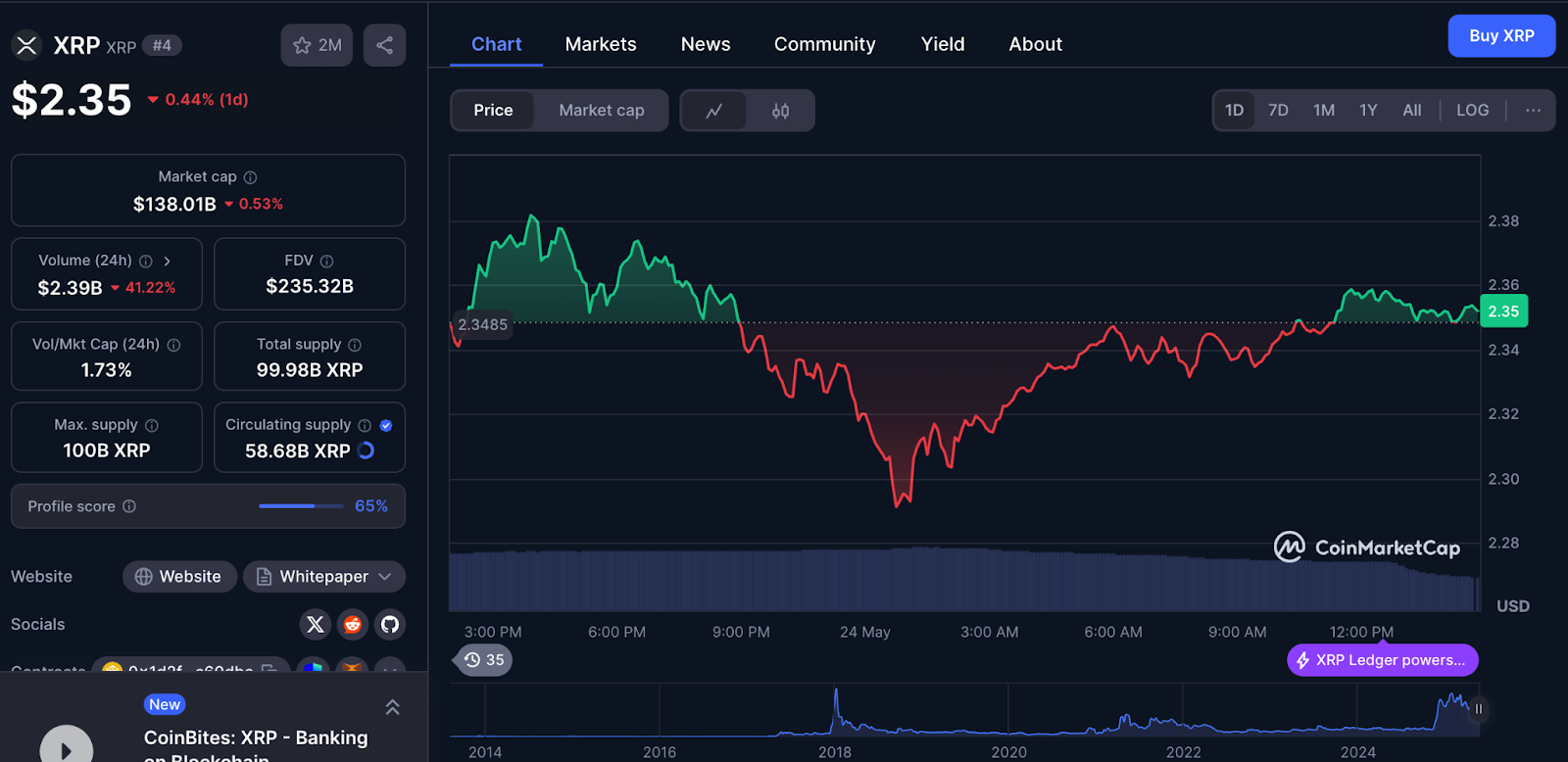1568x762 pixels.
Task: Click the verified circulating supply badge
Action: coord(386,425)
